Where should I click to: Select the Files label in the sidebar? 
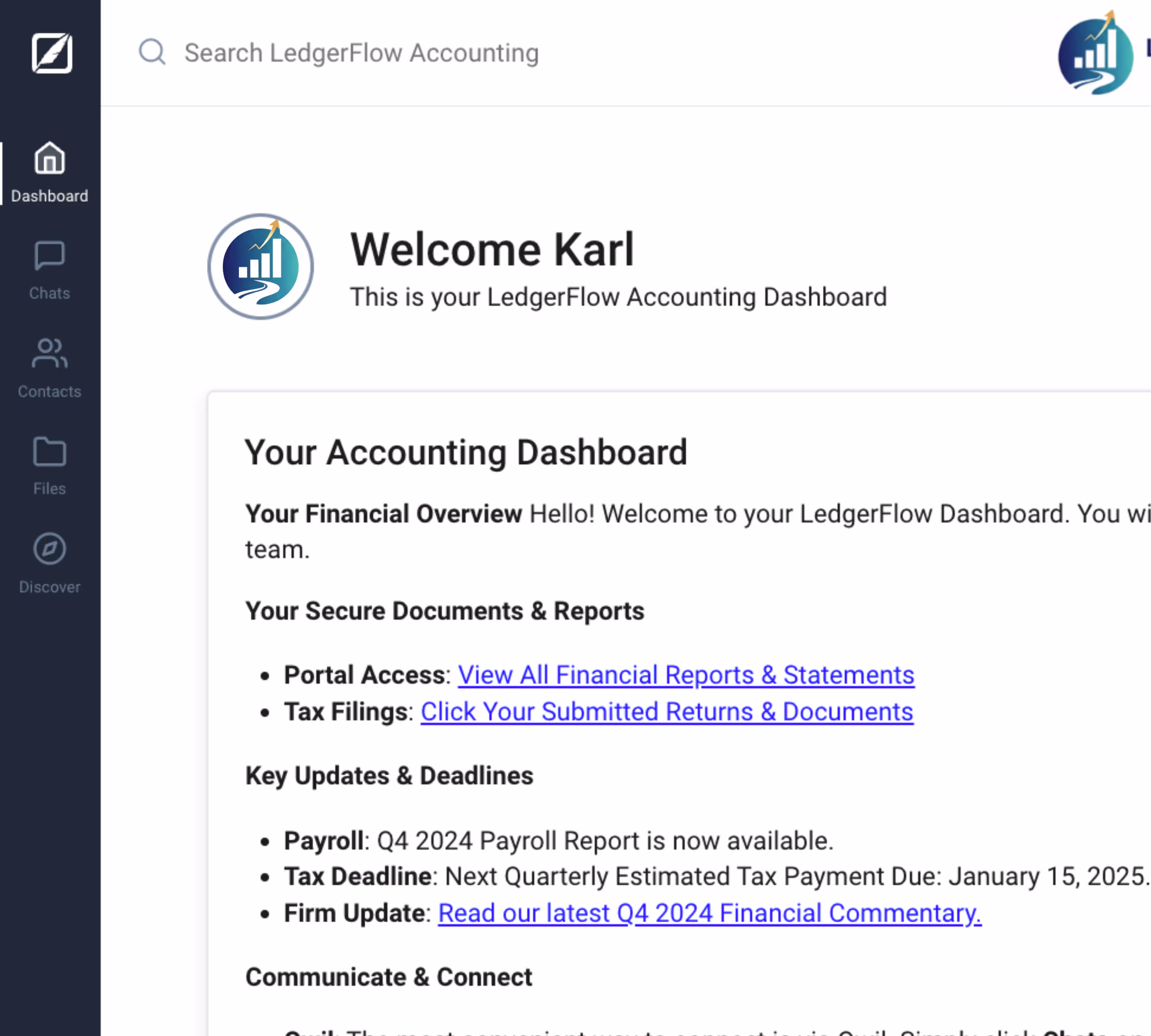point(49,489)
